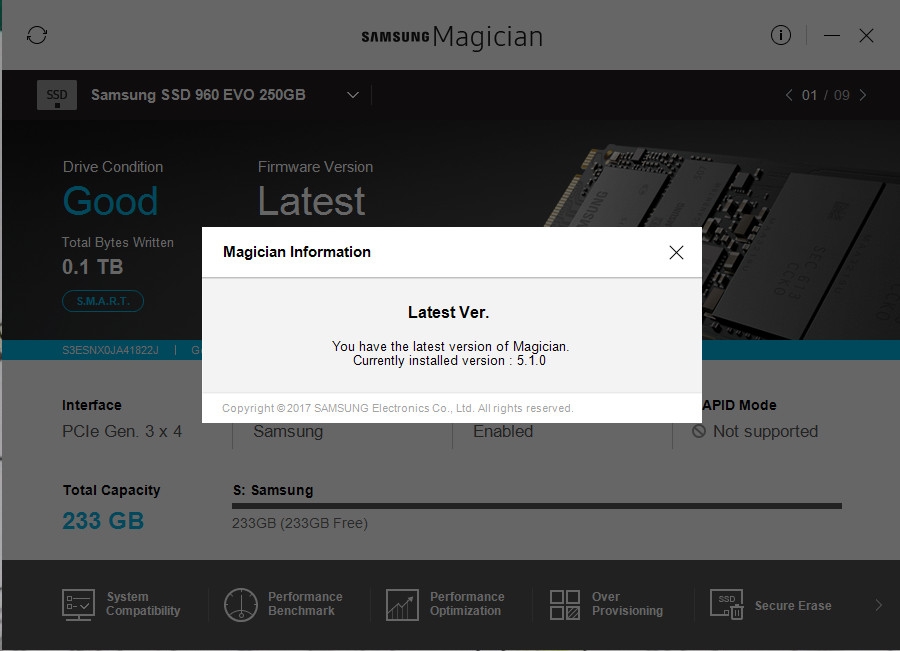Click the 233 GB total capacity value

103,521
